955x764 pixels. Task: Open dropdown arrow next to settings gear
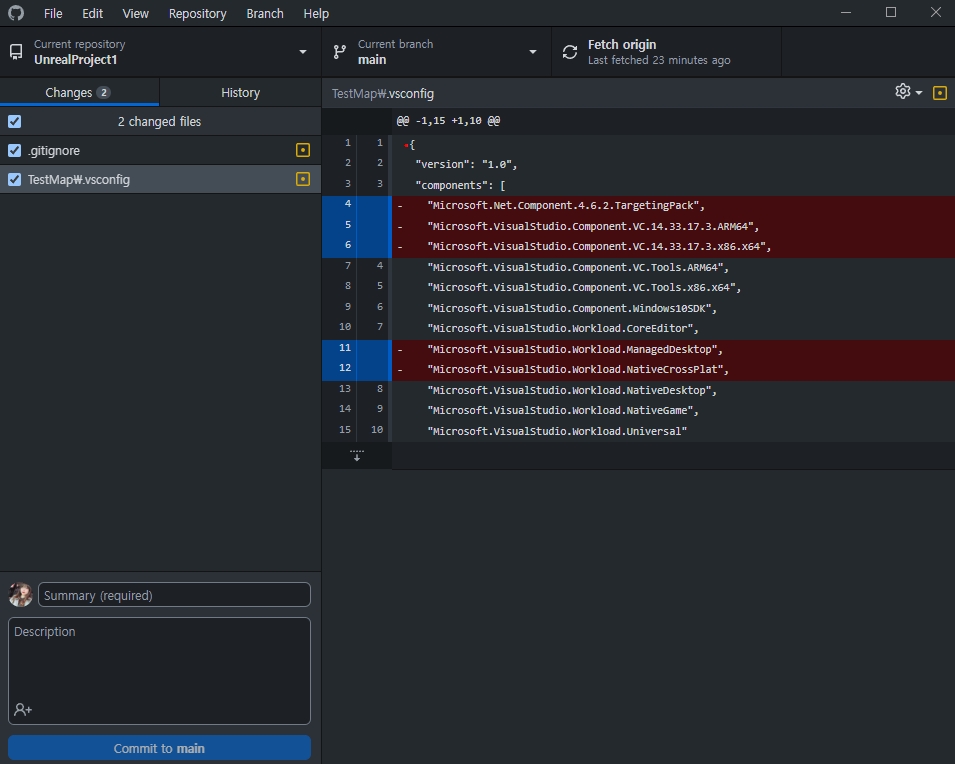[x=919, y=93]
